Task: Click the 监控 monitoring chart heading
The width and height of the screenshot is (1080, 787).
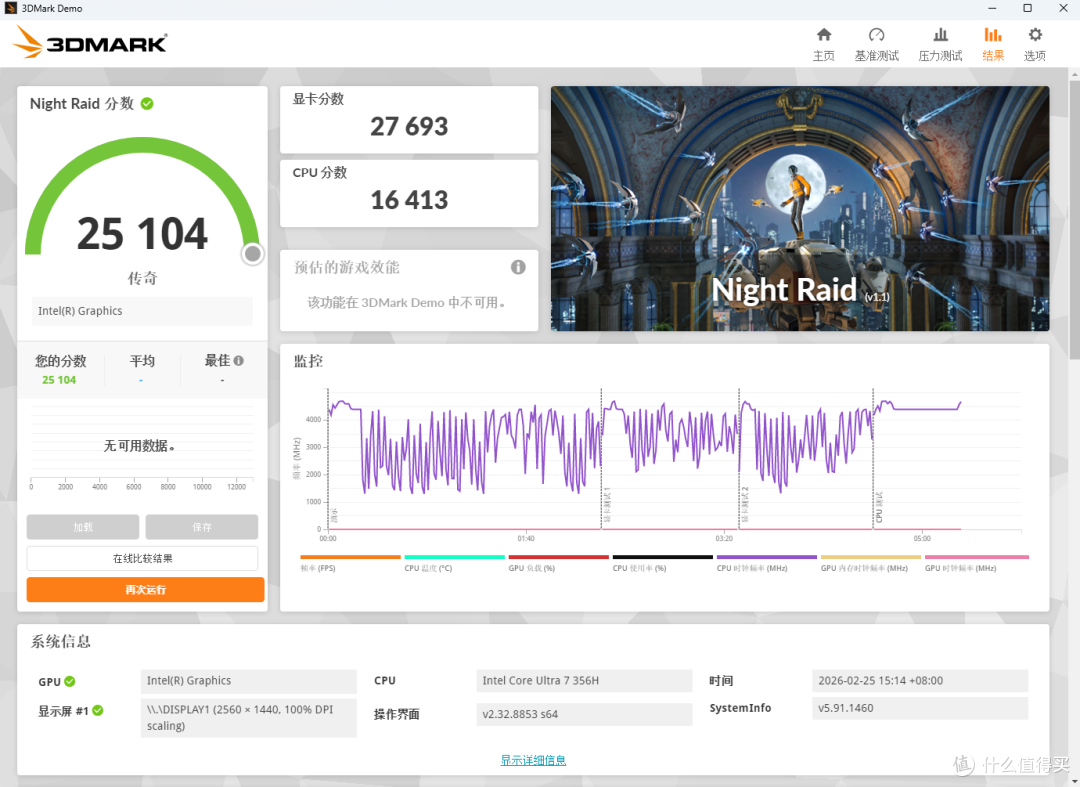Action: 308,361
